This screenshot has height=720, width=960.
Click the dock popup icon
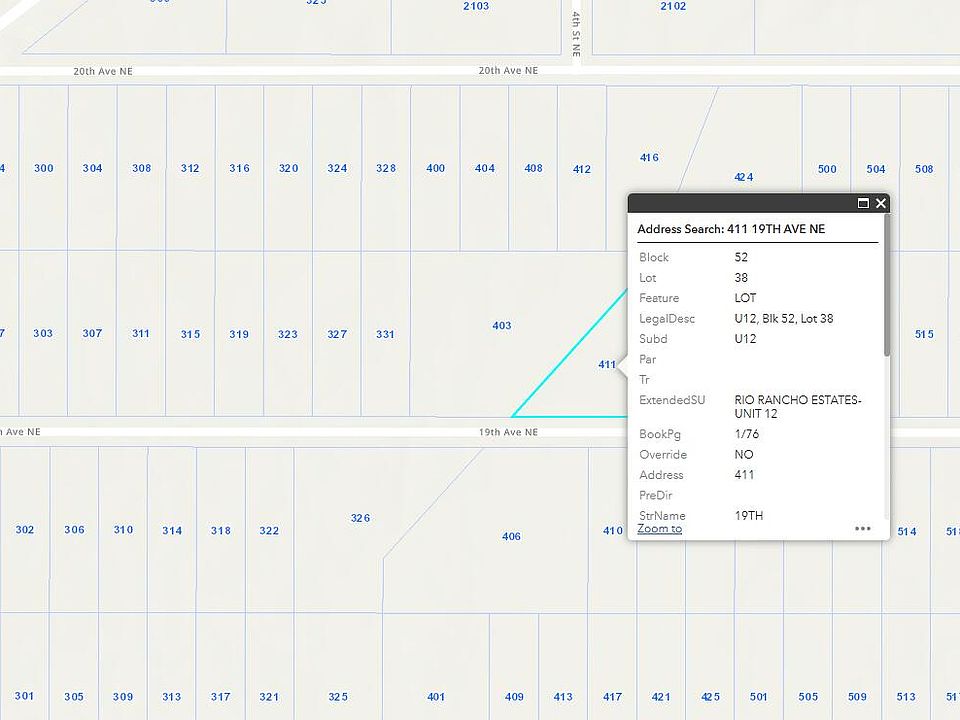pyautogui.click(x=863, y=203)
